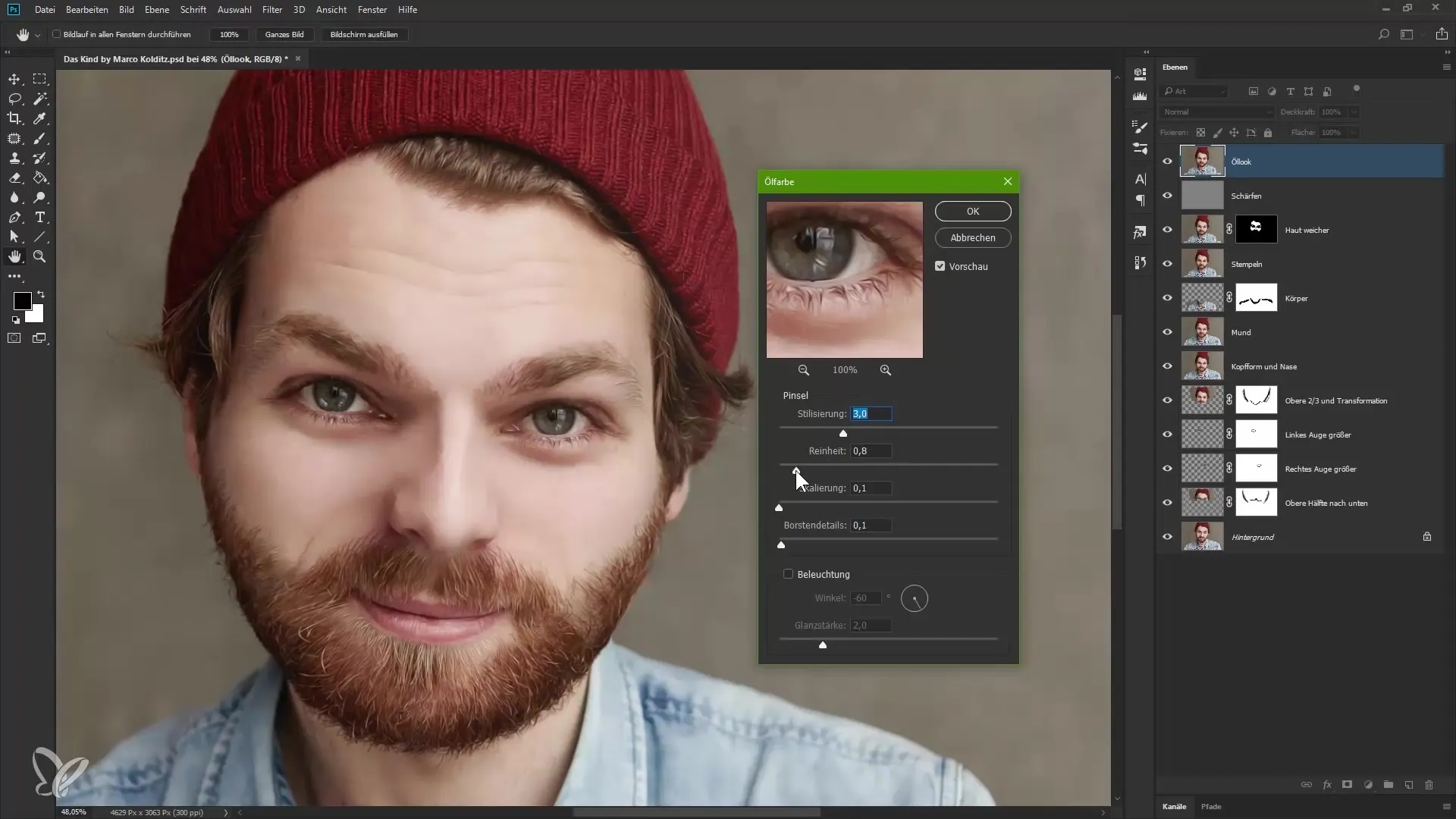Expand the toolbar double-arrow

coord(8,52)
